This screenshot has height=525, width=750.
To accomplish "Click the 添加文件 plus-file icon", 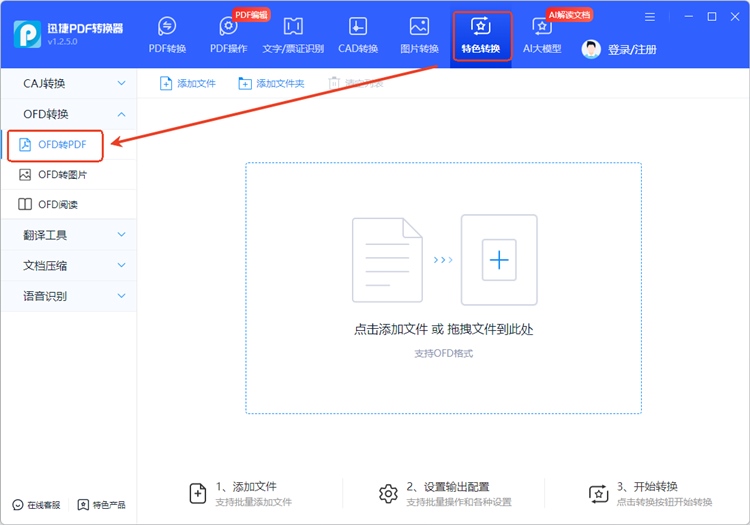I will click(x=165, y=84).
